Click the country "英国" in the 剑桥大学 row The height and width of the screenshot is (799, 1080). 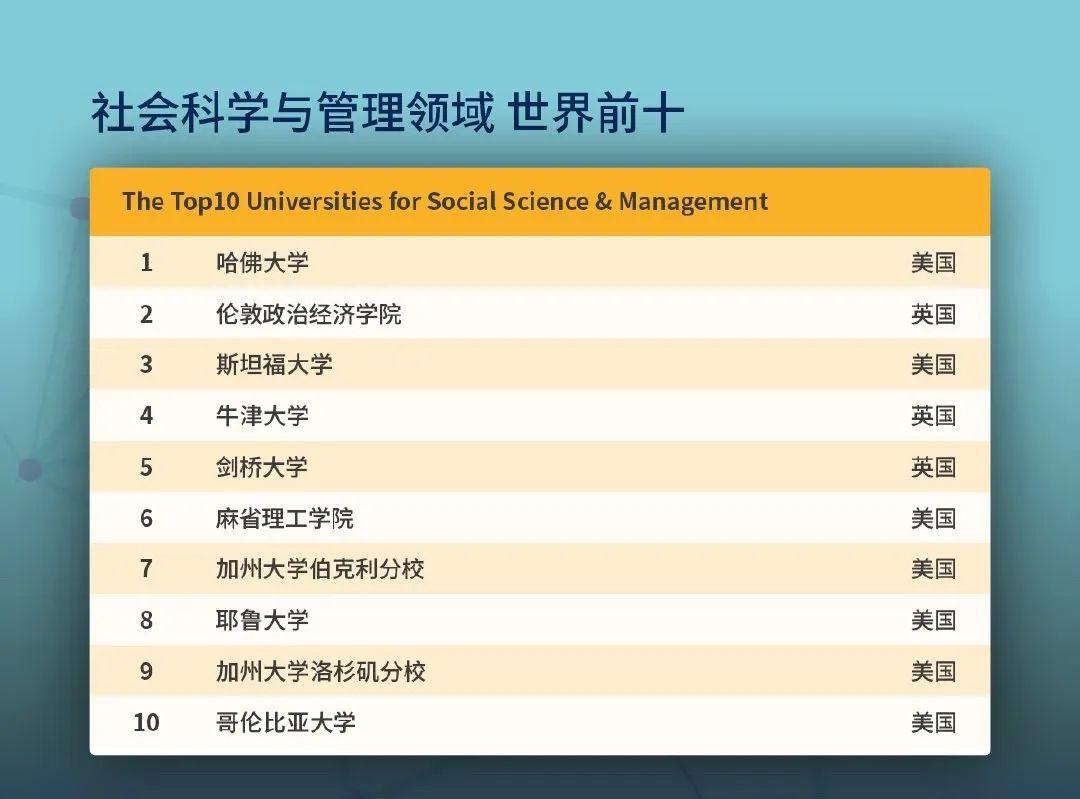tap(933, 467)
